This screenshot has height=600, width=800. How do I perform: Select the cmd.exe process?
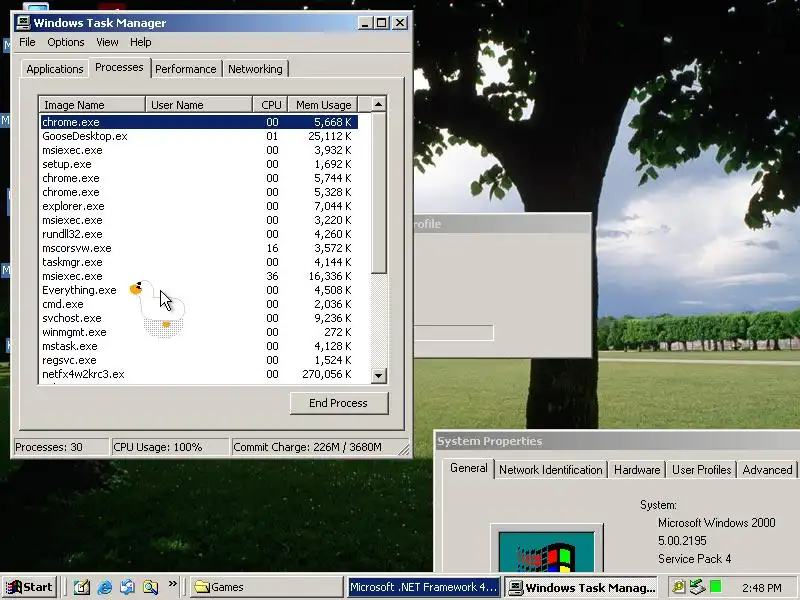pos(199,304)
